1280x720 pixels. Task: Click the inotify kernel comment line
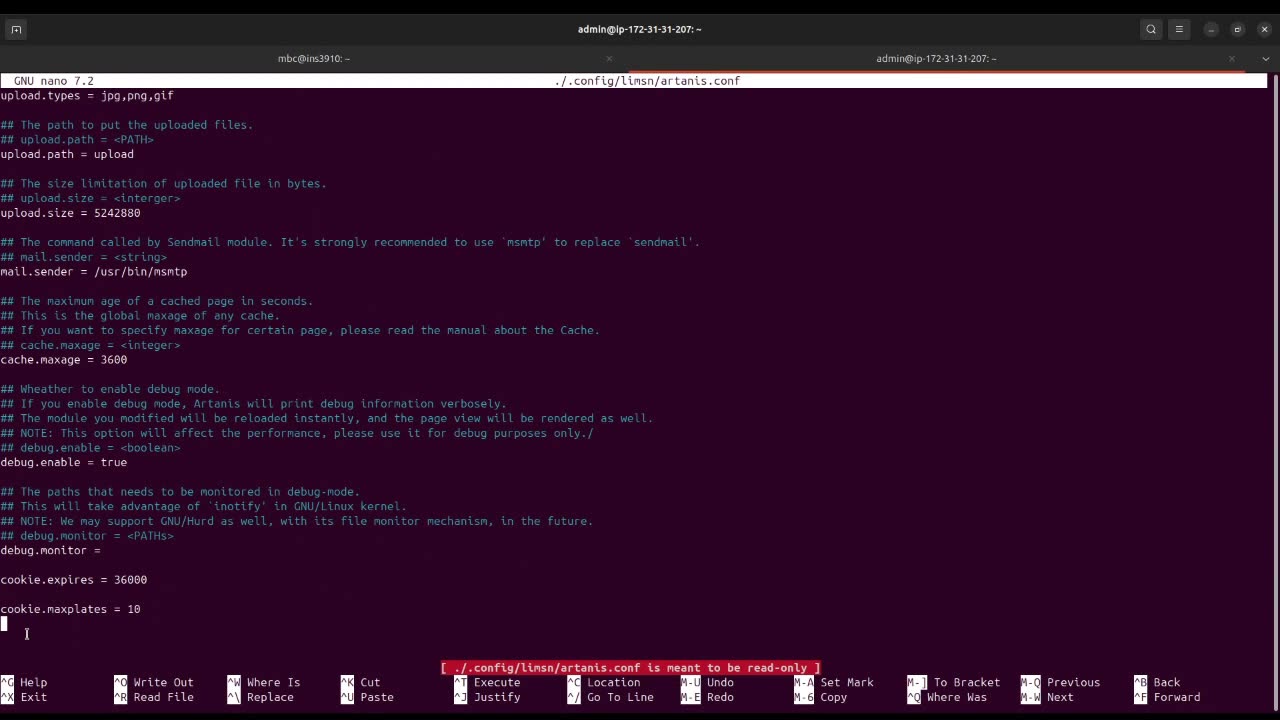point(204,506)
